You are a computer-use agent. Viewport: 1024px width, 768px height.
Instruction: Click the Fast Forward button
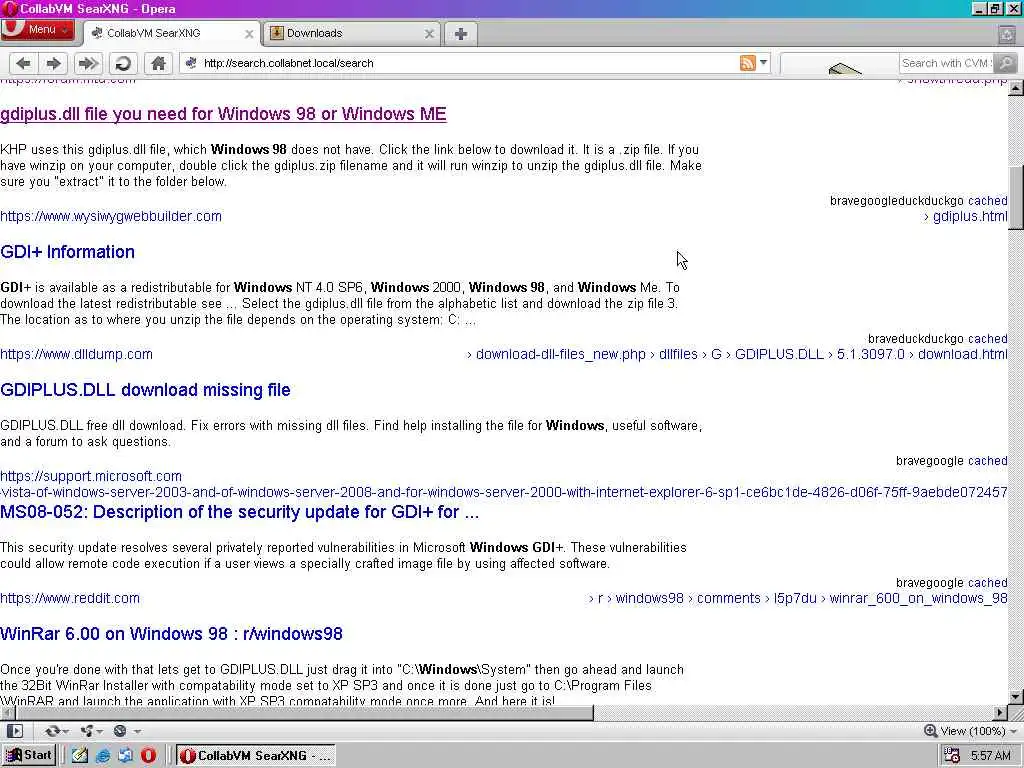coord(88,63)
